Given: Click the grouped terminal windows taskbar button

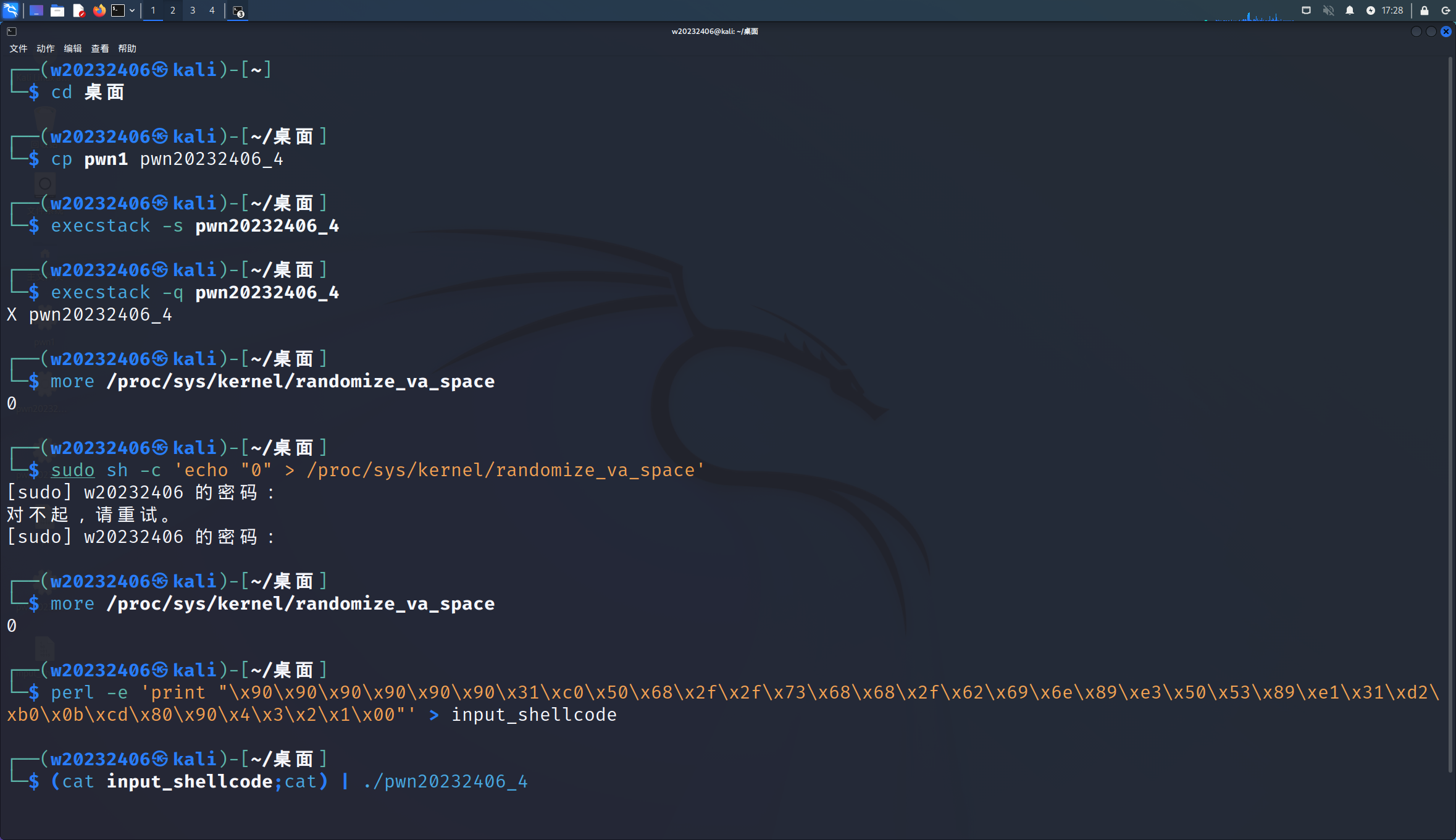Looking at the screenshot, I should pos(238,10).
